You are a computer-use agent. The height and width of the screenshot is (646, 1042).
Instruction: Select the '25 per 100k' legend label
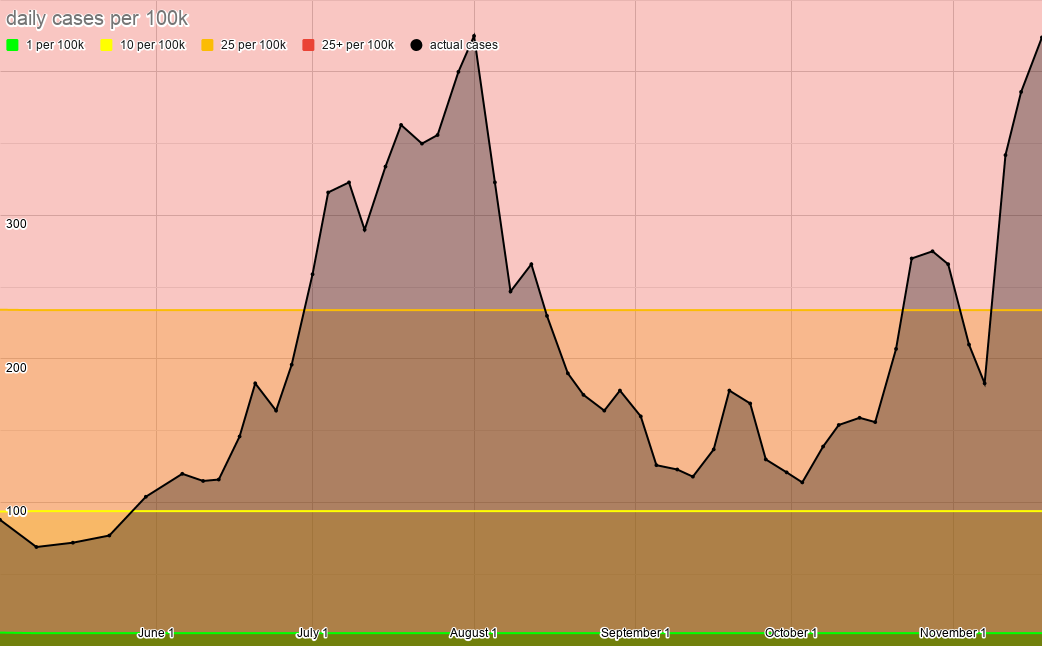coord(254,45)
